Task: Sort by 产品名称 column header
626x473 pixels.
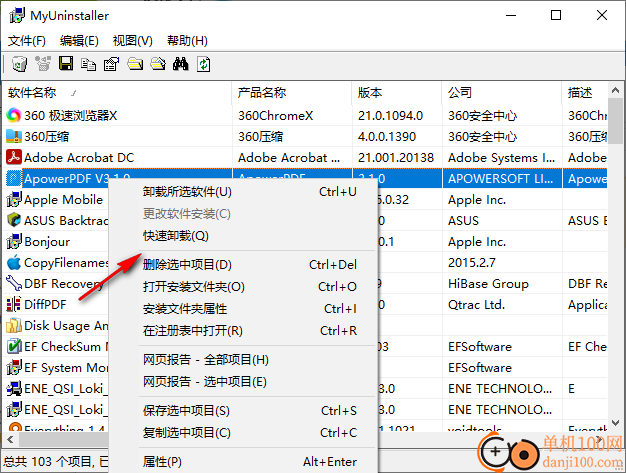Action: click(292, 93)
